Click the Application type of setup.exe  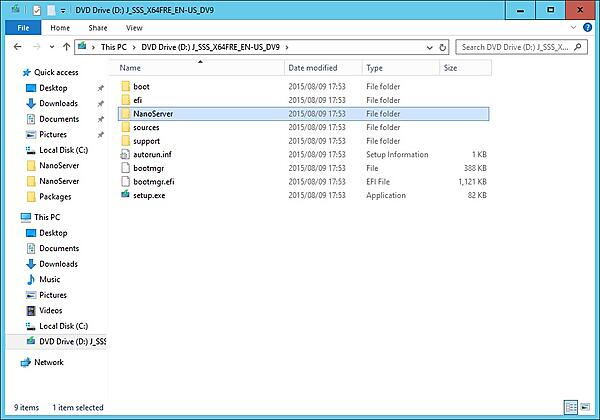pyautogui.click(x=386, y=195)
